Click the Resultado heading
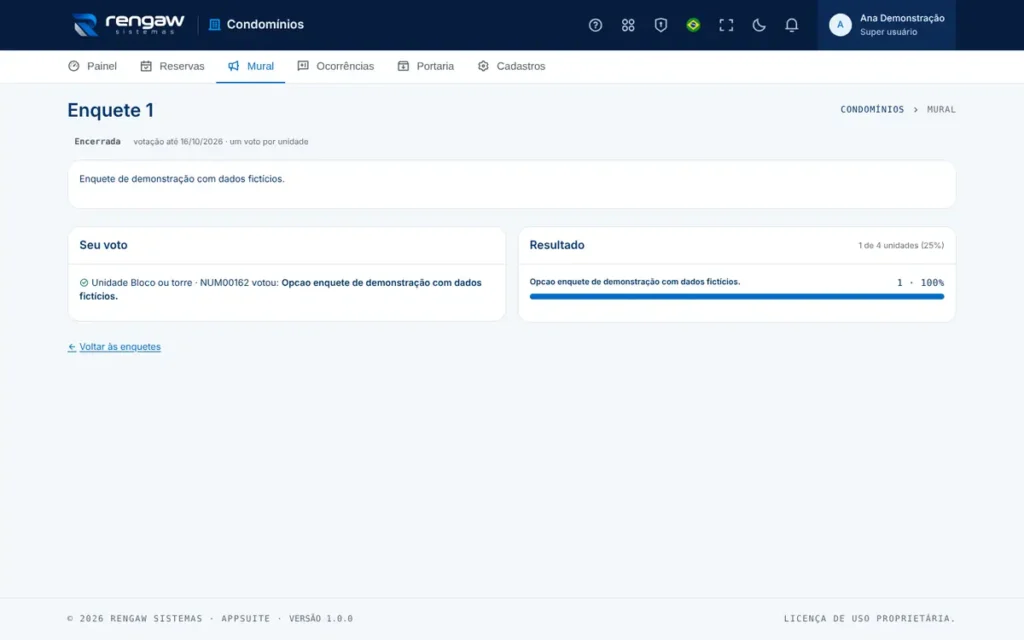Viewport: 1024px width, 640px height. pyautogui.click(x=557, y=245)
